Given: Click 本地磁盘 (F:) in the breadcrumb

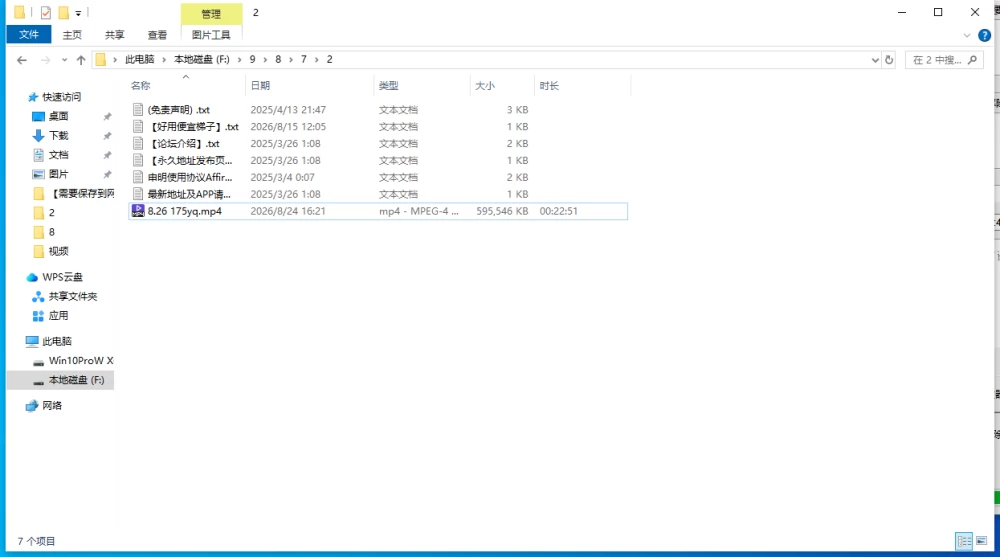Looking at the screenshot, I should pyautogui.click(x=202, y=59).
